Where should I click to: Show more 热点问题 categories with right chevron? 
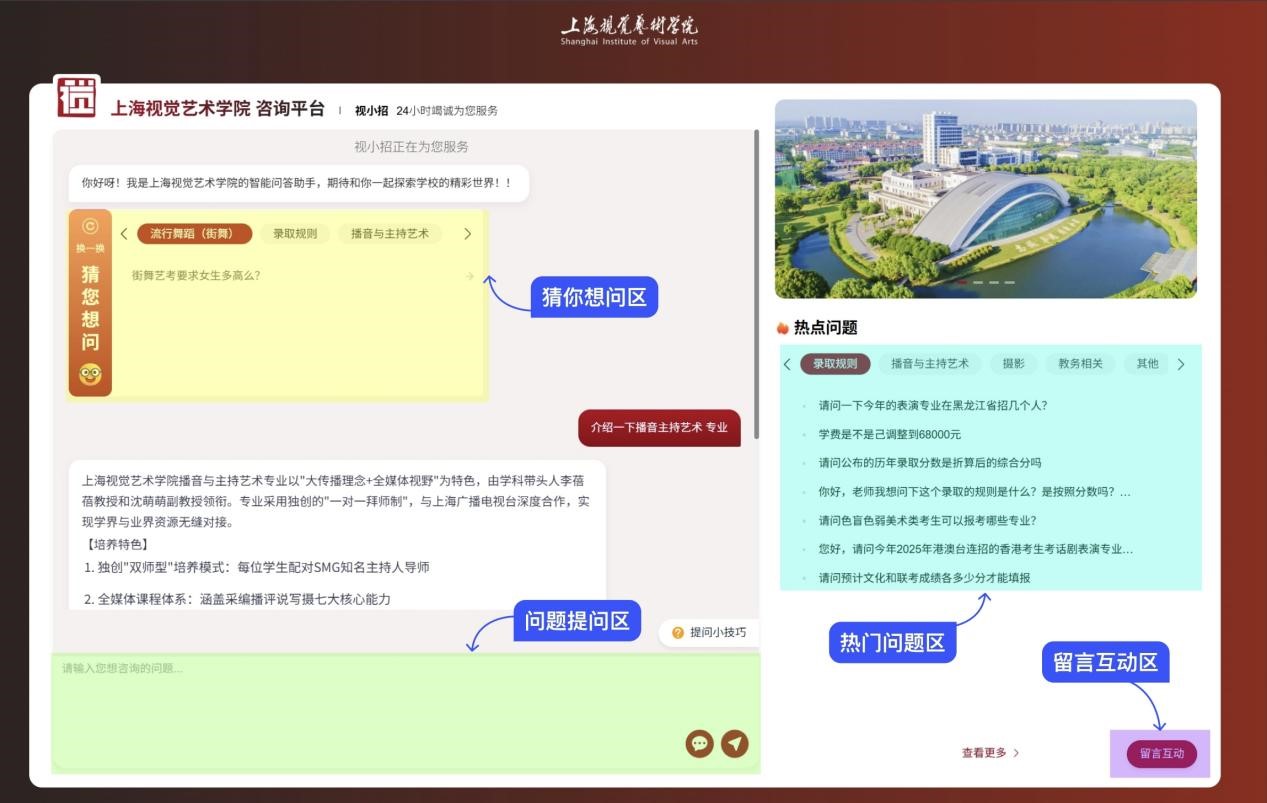[x=1181, y=364]
